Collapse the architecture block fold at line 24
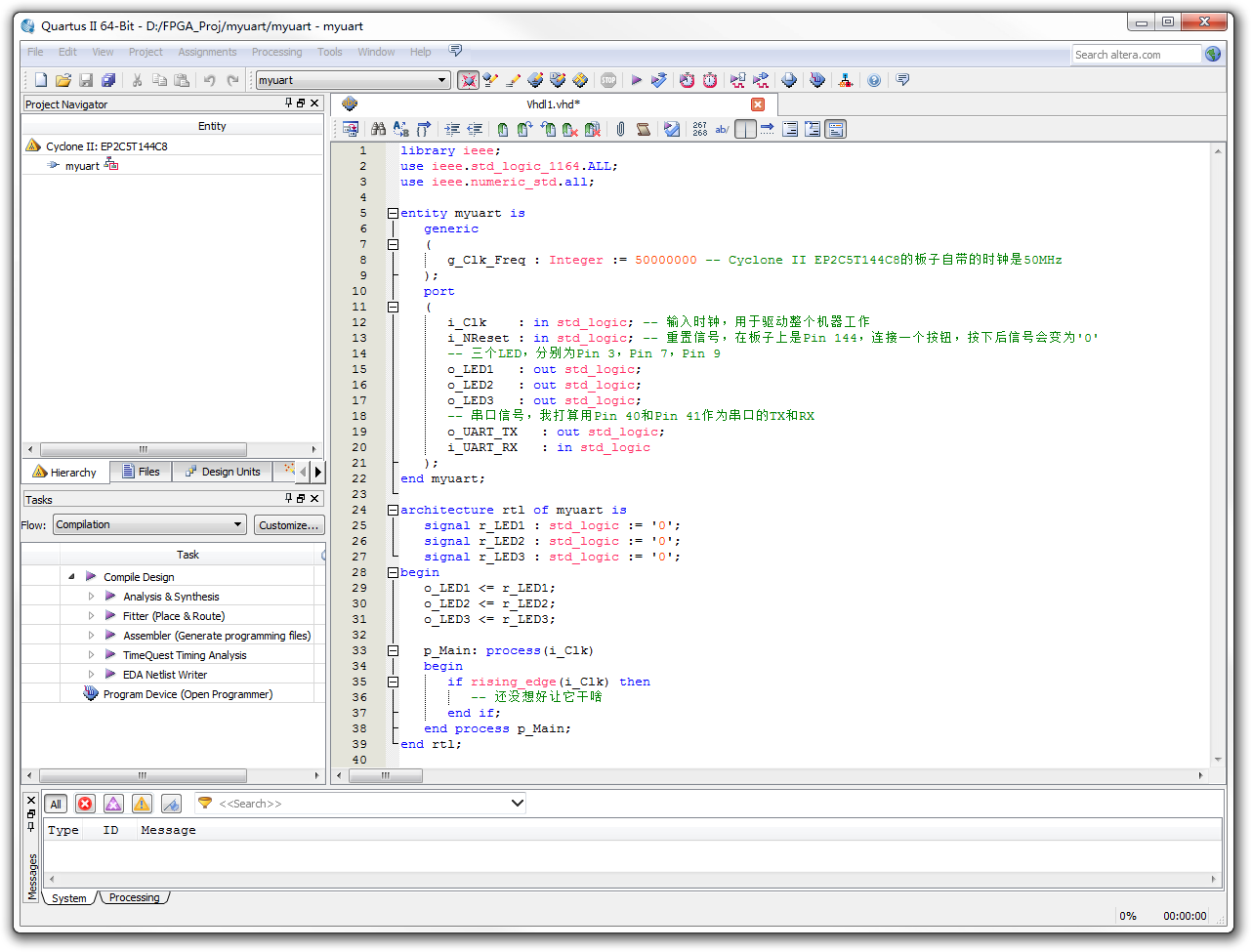The height and width of the screenshot is (952, 1252). [x=393, y=510]
